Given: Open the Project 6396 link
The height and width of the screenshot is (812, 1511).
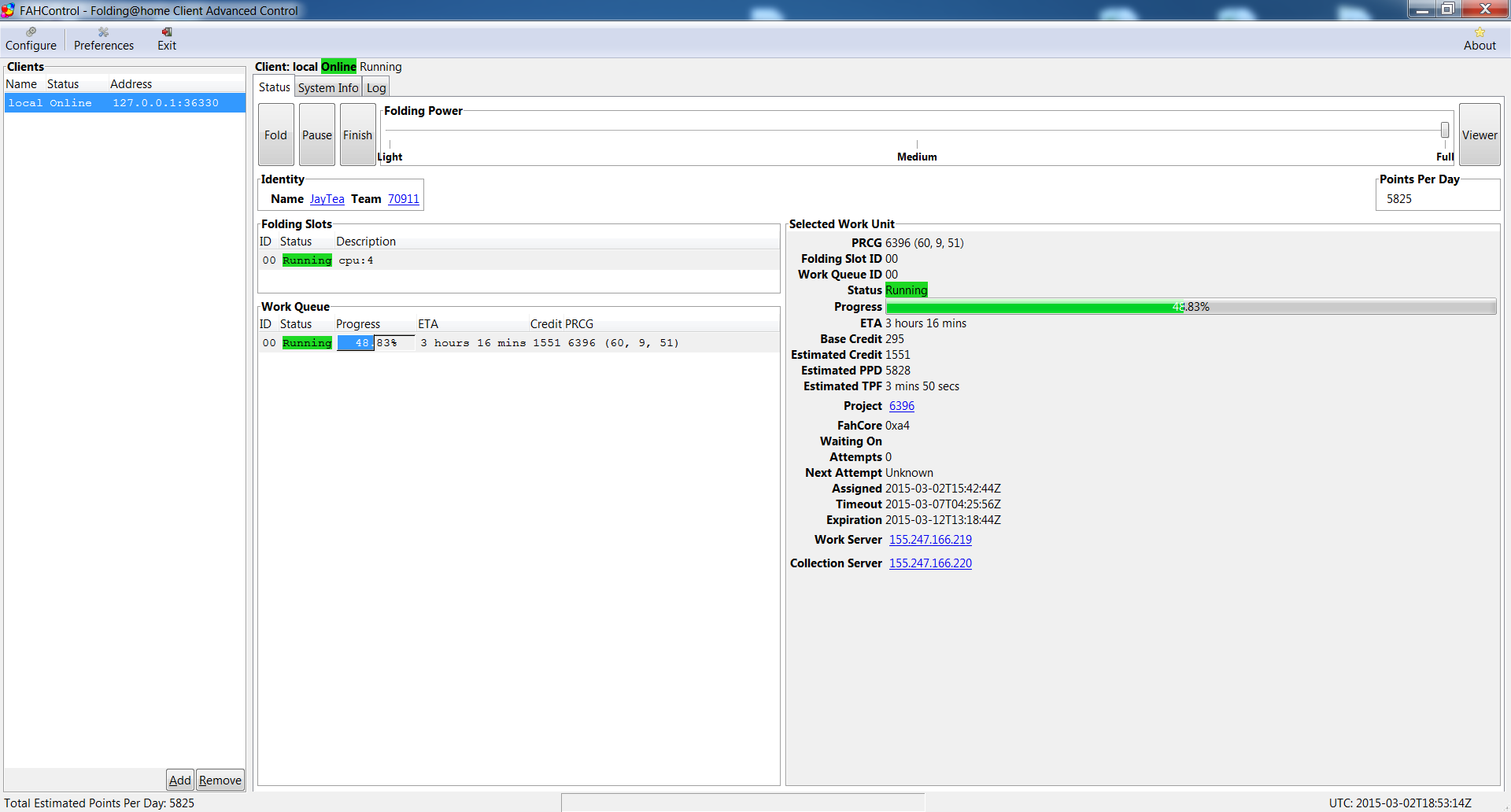Looking at the screenshot, I should tap(902, 406).
